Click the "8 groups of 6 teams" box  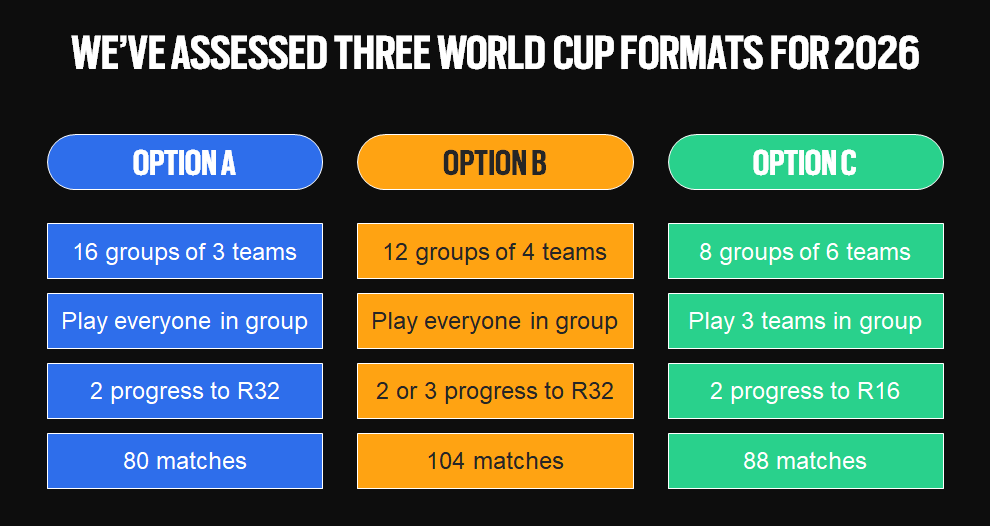[805, 251]
